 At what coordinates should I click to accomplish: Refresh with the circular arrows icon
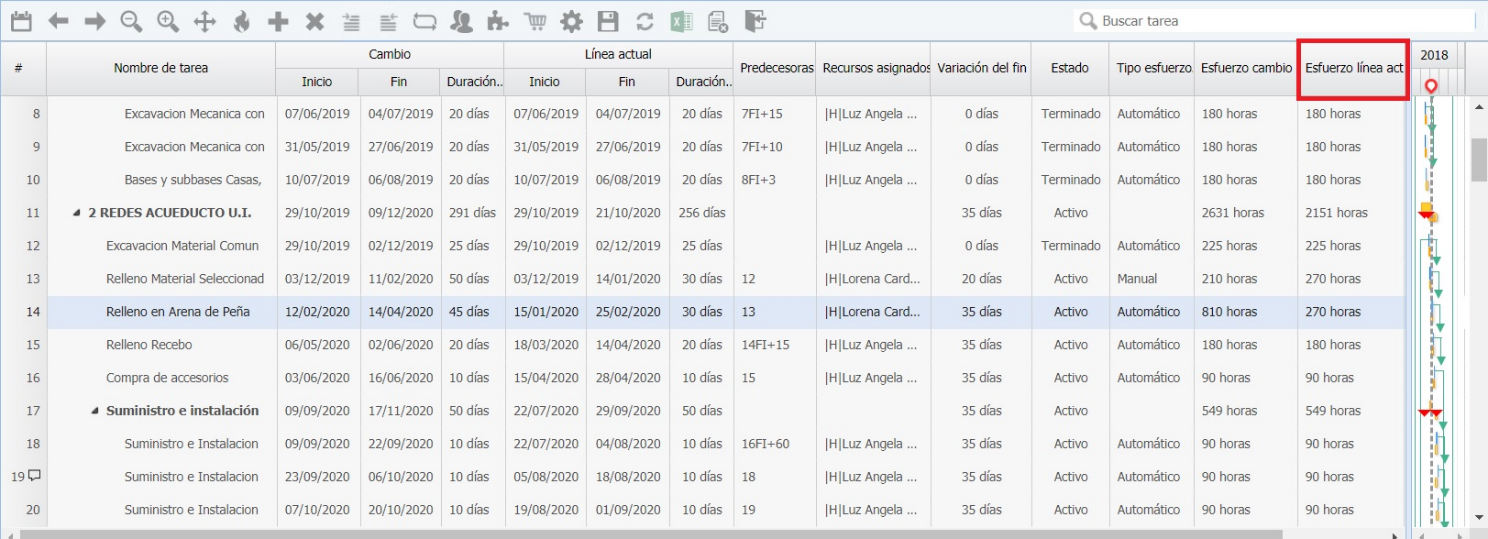[644, 20]
